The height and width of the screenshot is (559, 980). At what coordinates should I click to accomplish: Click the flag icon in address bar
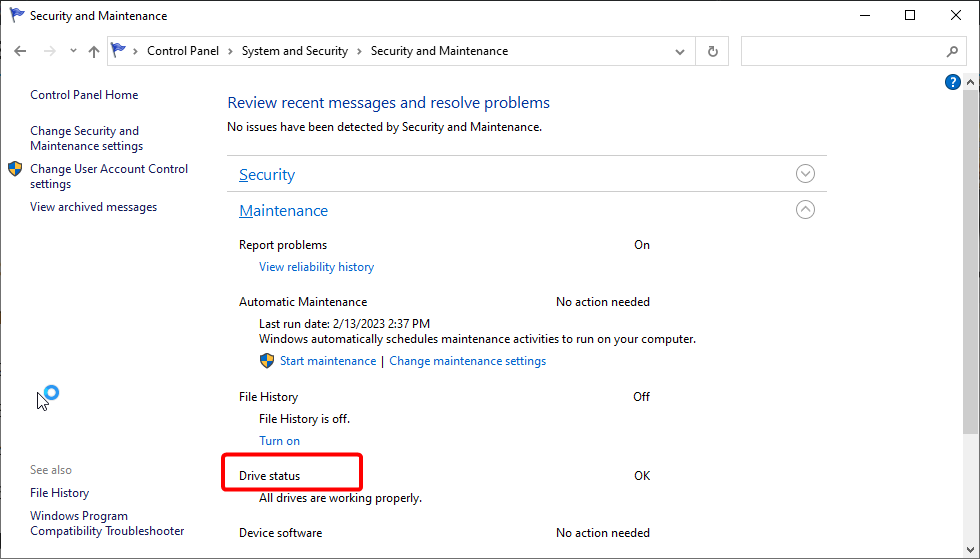pos(118,51)
